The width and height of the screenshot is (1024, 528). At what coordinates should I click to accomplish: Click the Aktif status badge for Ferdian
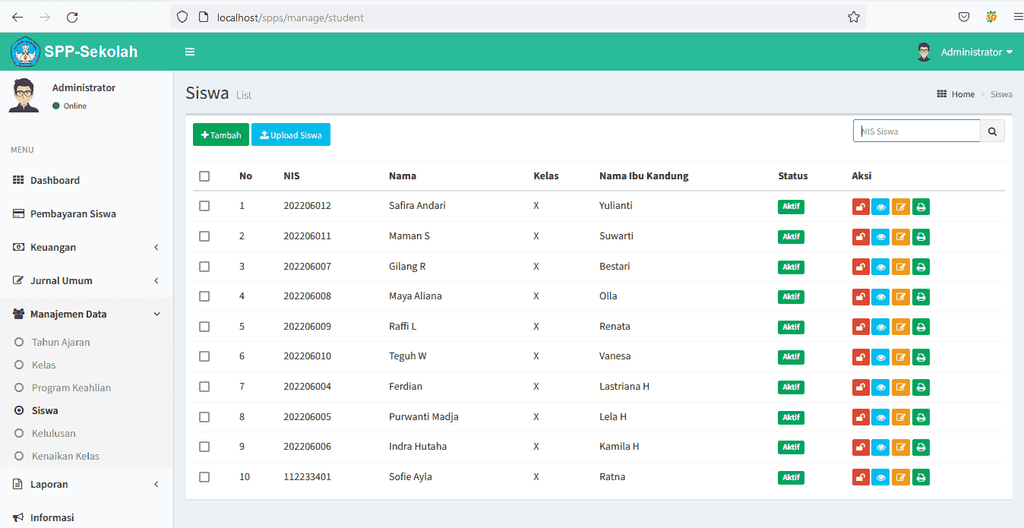click(791, 387)
